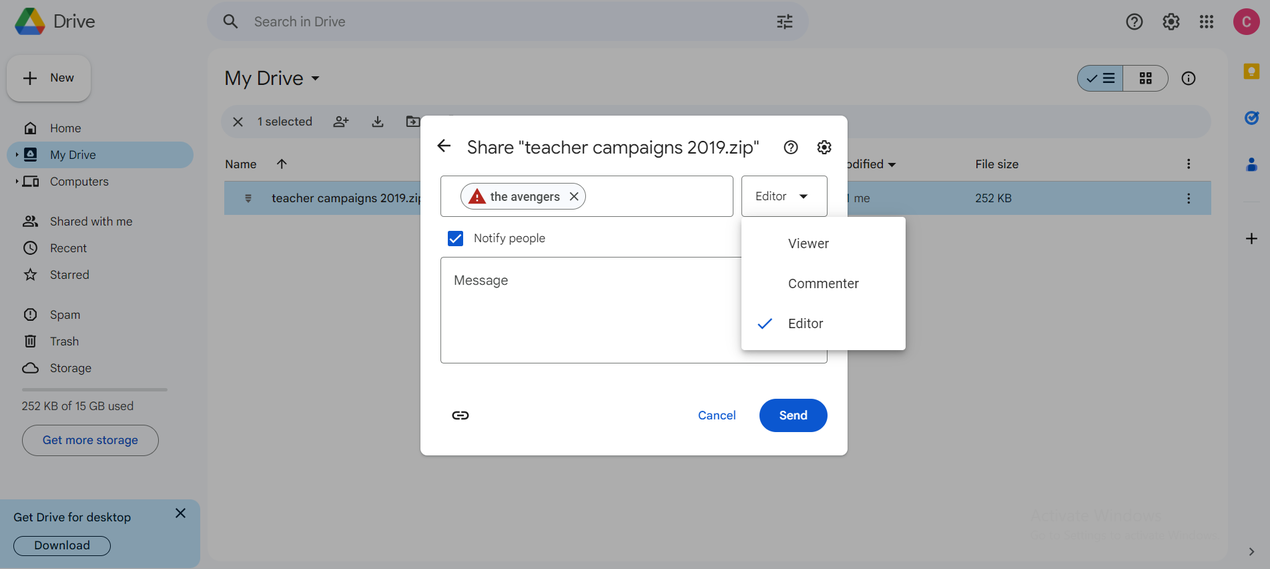
Task: Clear the selection with the X icon
Action: point(238,122)
